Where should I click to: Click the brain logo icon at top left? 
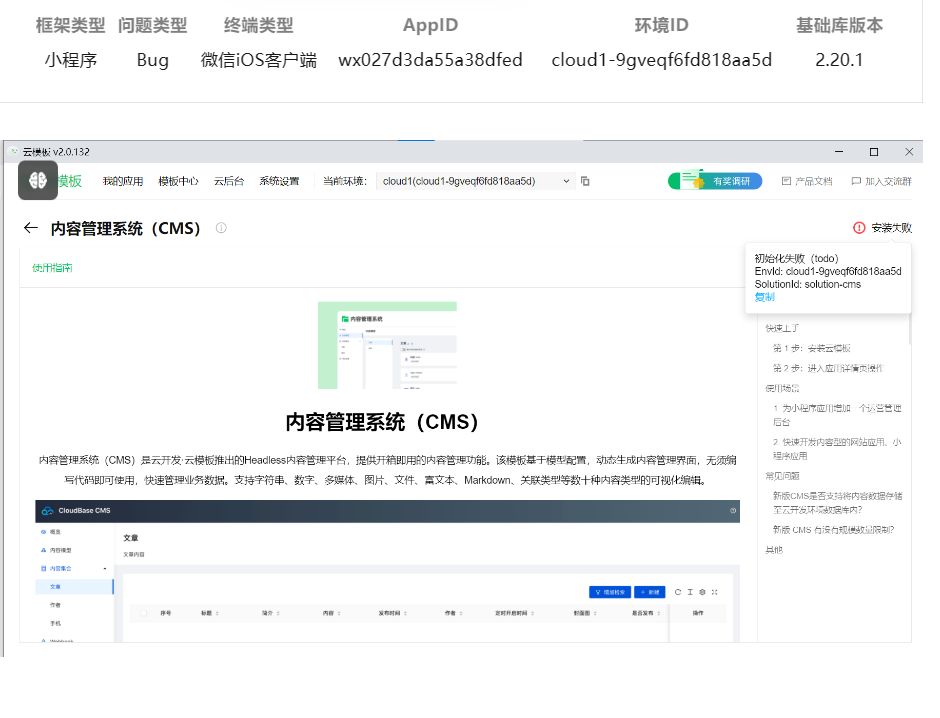(x=38, y=180)
